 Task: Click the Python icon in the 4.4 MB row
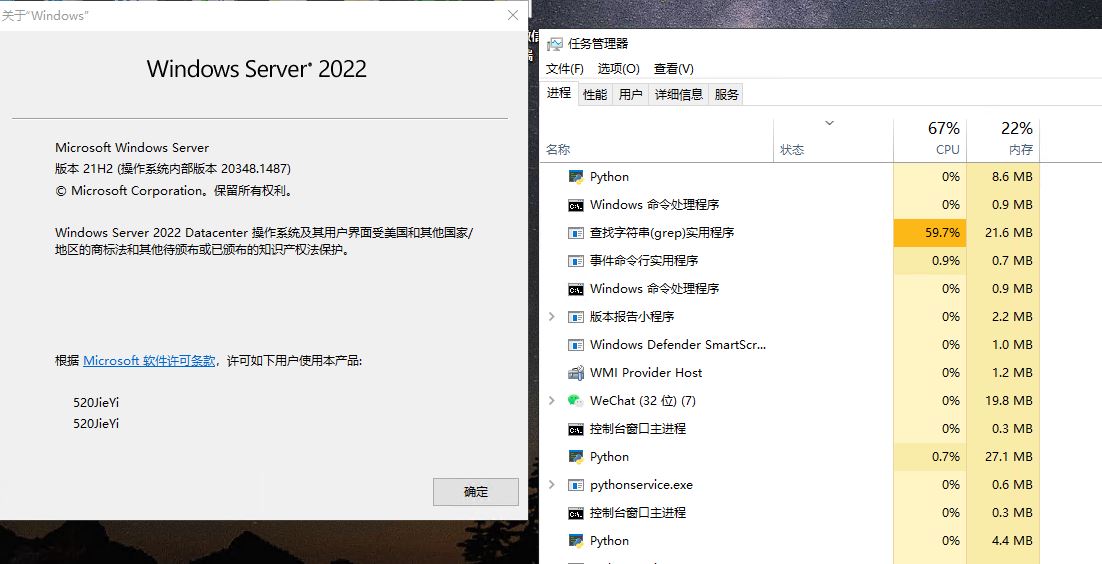coord(576,541)
